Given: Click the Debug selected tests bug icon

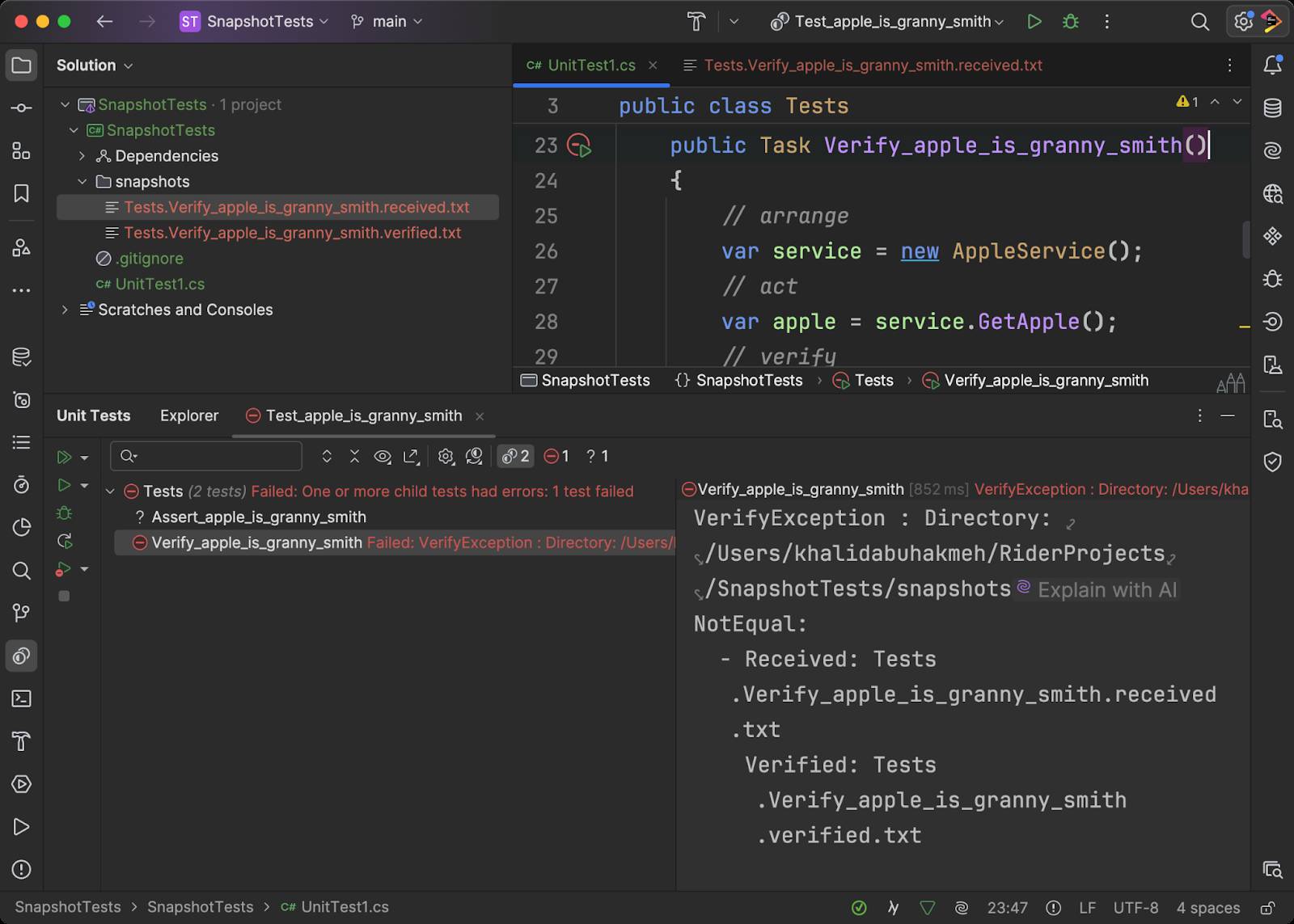Looking at the screenshot, I should point(64,513).
